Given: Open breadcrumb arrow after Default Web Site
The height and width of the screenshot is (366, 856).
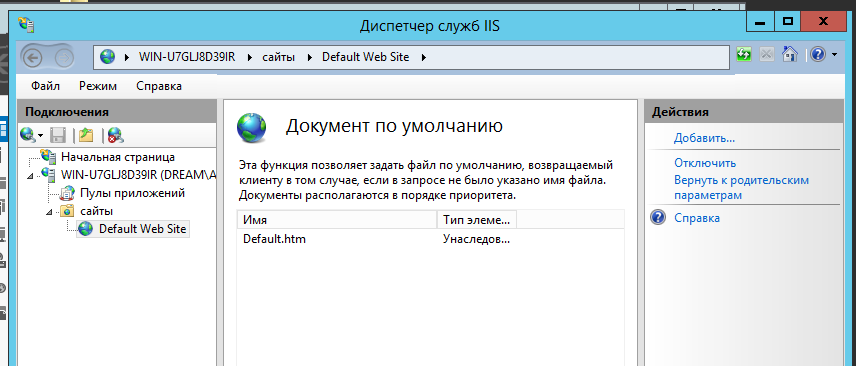Looking at the screenshot, I should 423,57.
